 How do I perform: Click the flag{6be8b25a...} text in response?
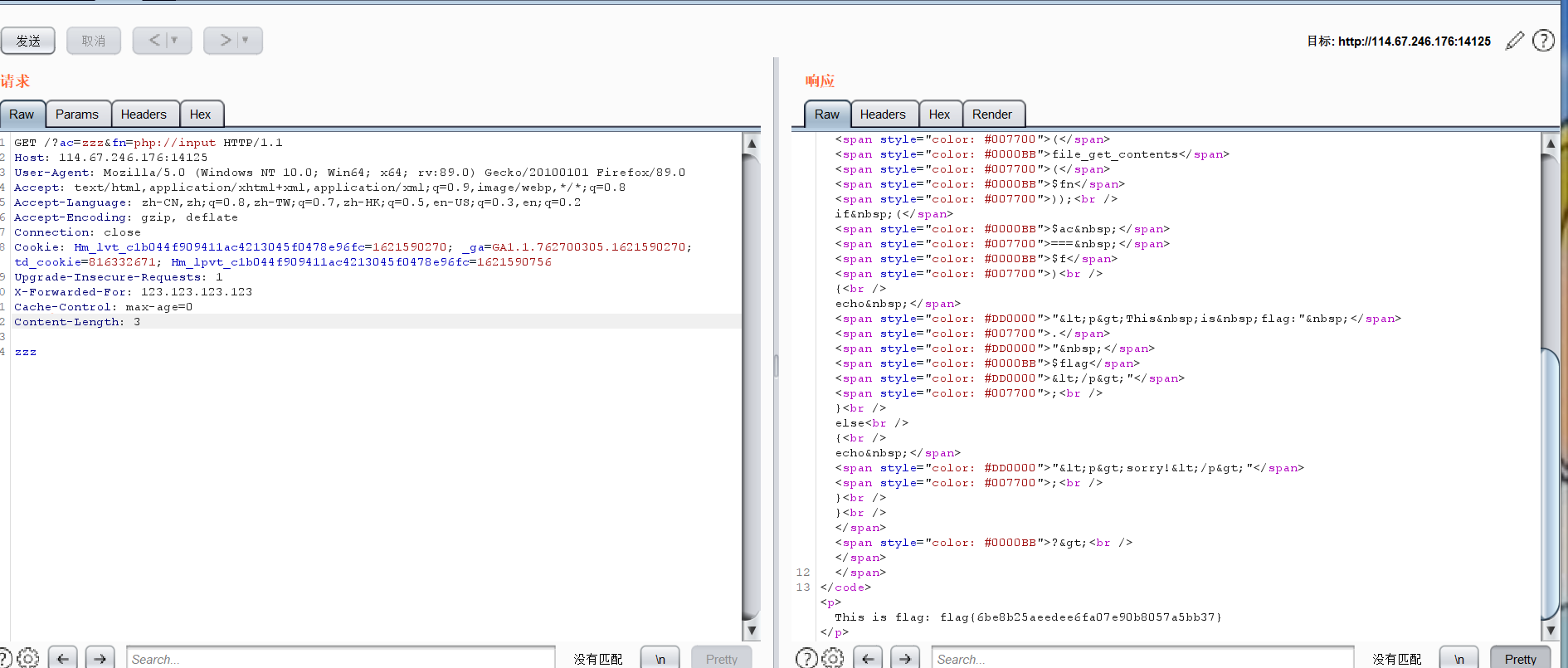pos(1081,617)
